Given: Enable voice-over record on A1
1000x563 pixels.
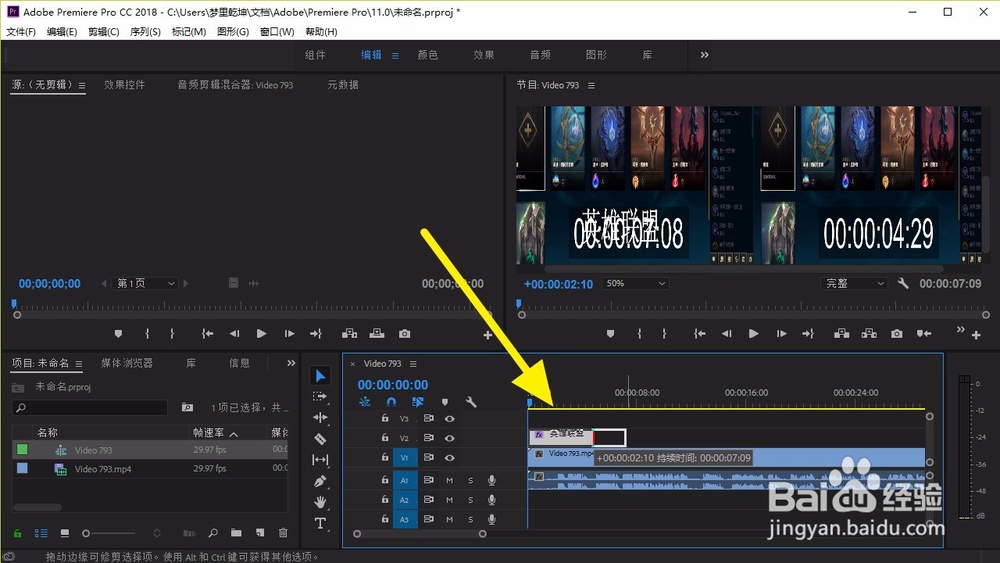Looking at the screenshot, I should 492,480.
